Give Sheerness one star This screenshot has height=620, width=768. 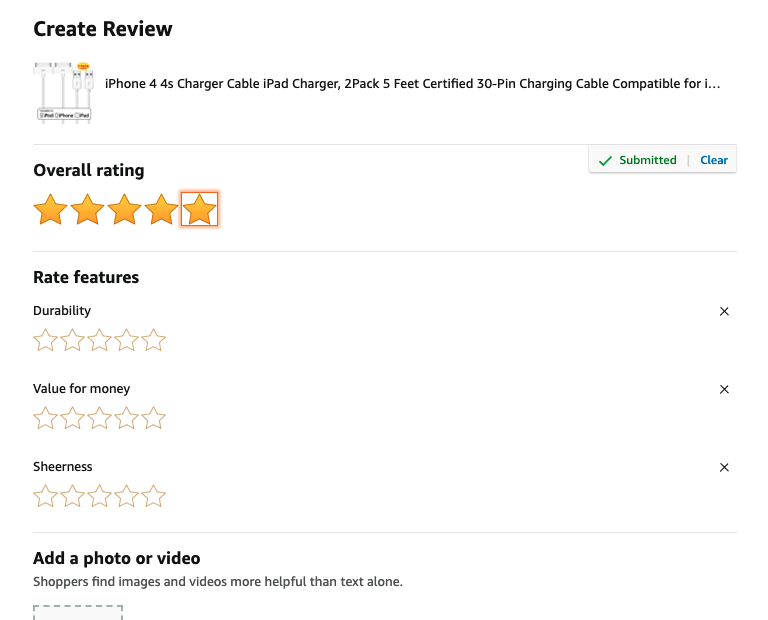point(45,497)
